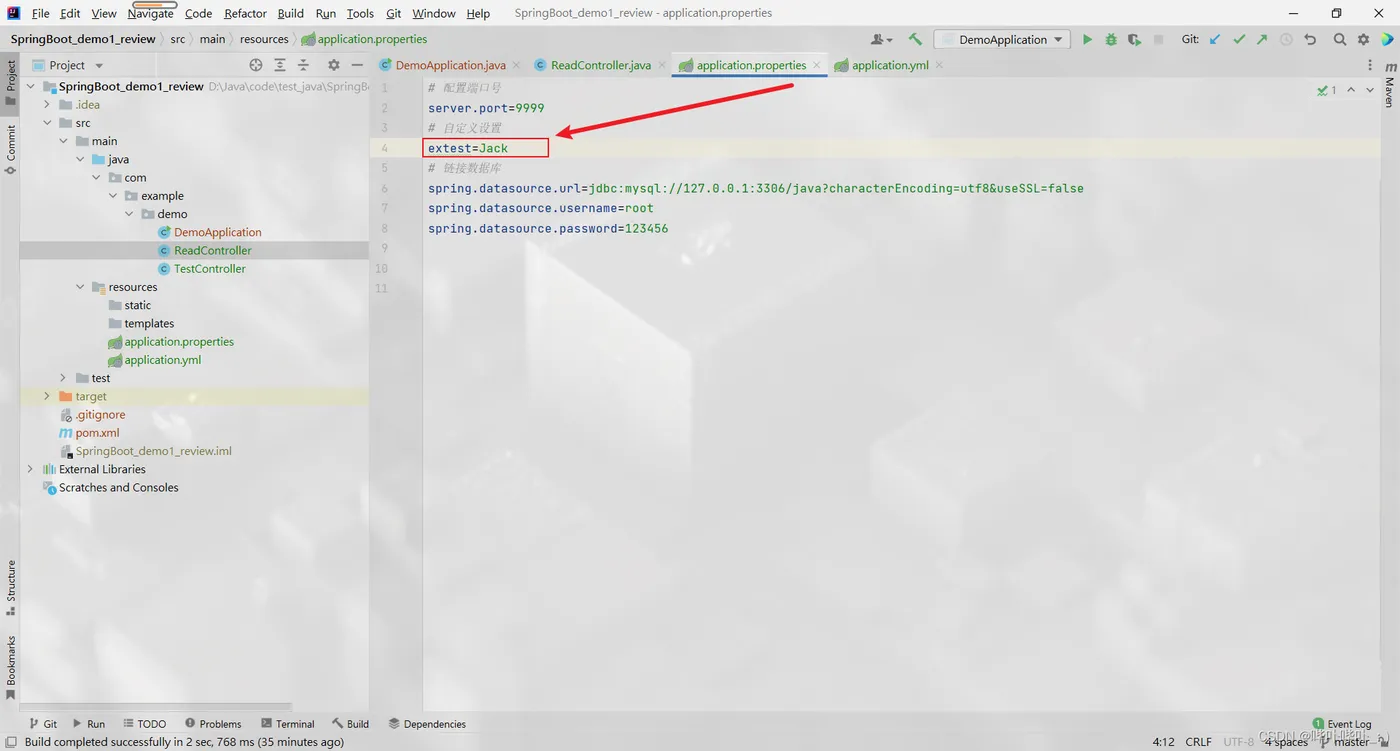Open the Run tool window button

pos(89,724)
